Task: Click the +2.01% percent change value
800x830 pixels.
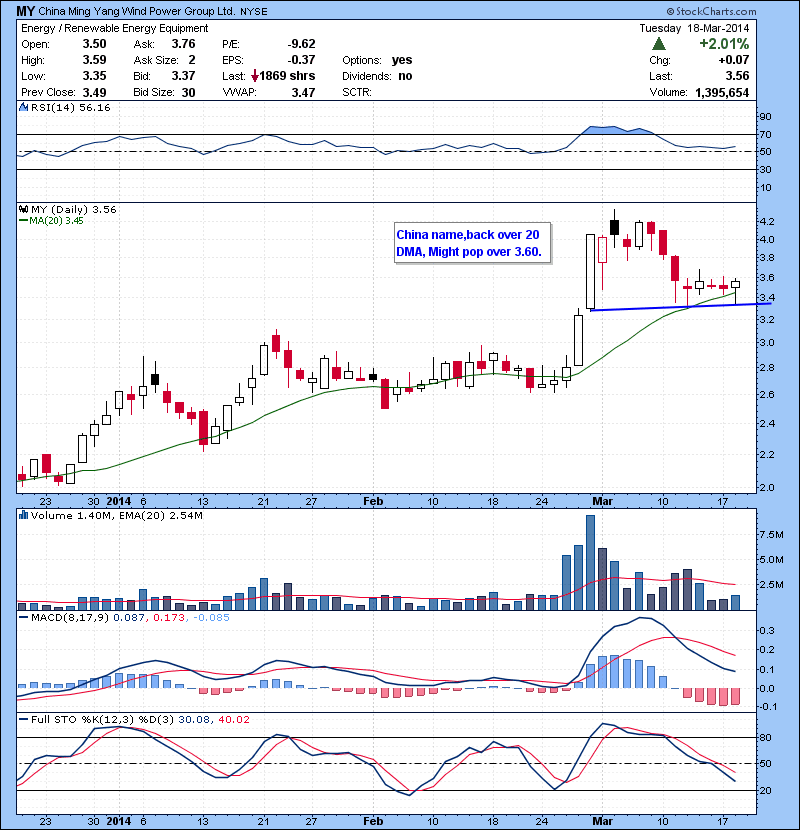Action: (724, 43)
